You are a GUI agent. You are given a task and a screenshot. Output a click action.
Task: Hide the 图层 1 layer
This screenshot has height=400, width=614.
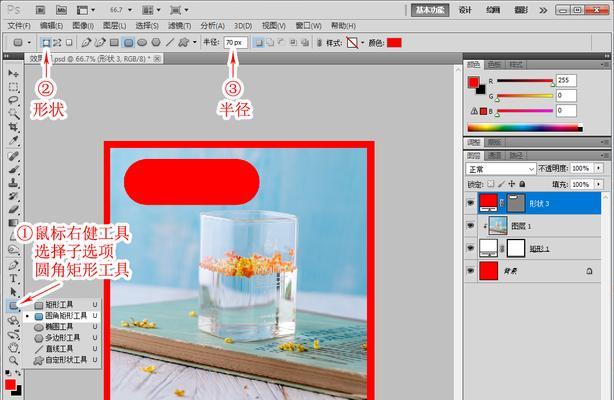click(x=471, y=226)
